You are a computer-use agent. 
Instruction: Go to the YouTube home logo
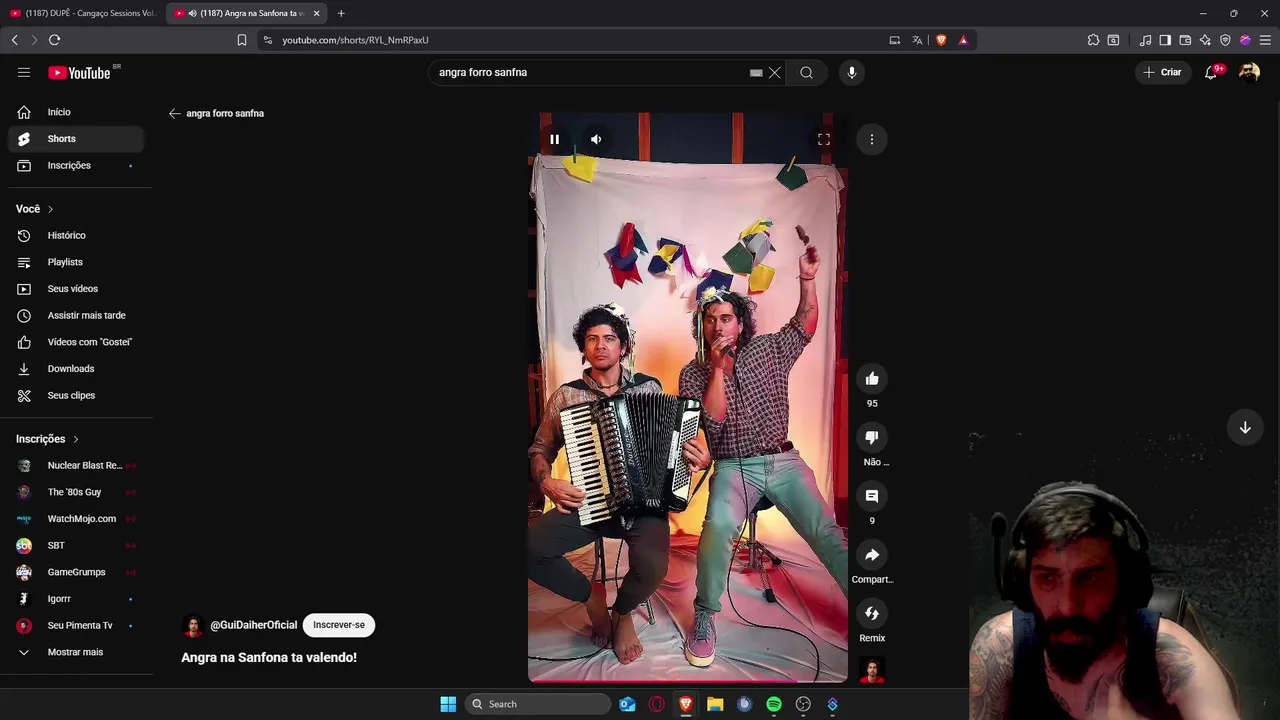(80, 72)
